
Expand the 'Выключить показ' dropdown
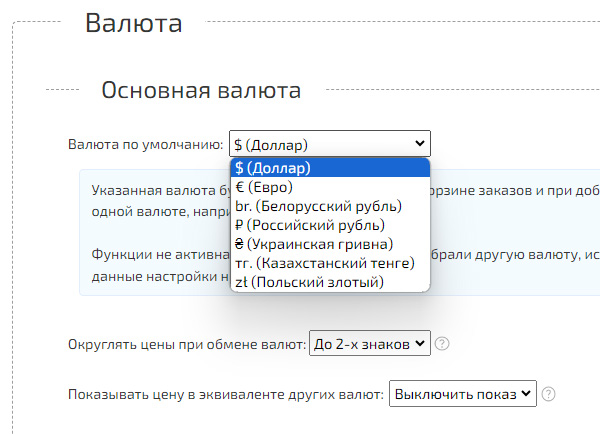pyautogui.click(x=462, y=394)
